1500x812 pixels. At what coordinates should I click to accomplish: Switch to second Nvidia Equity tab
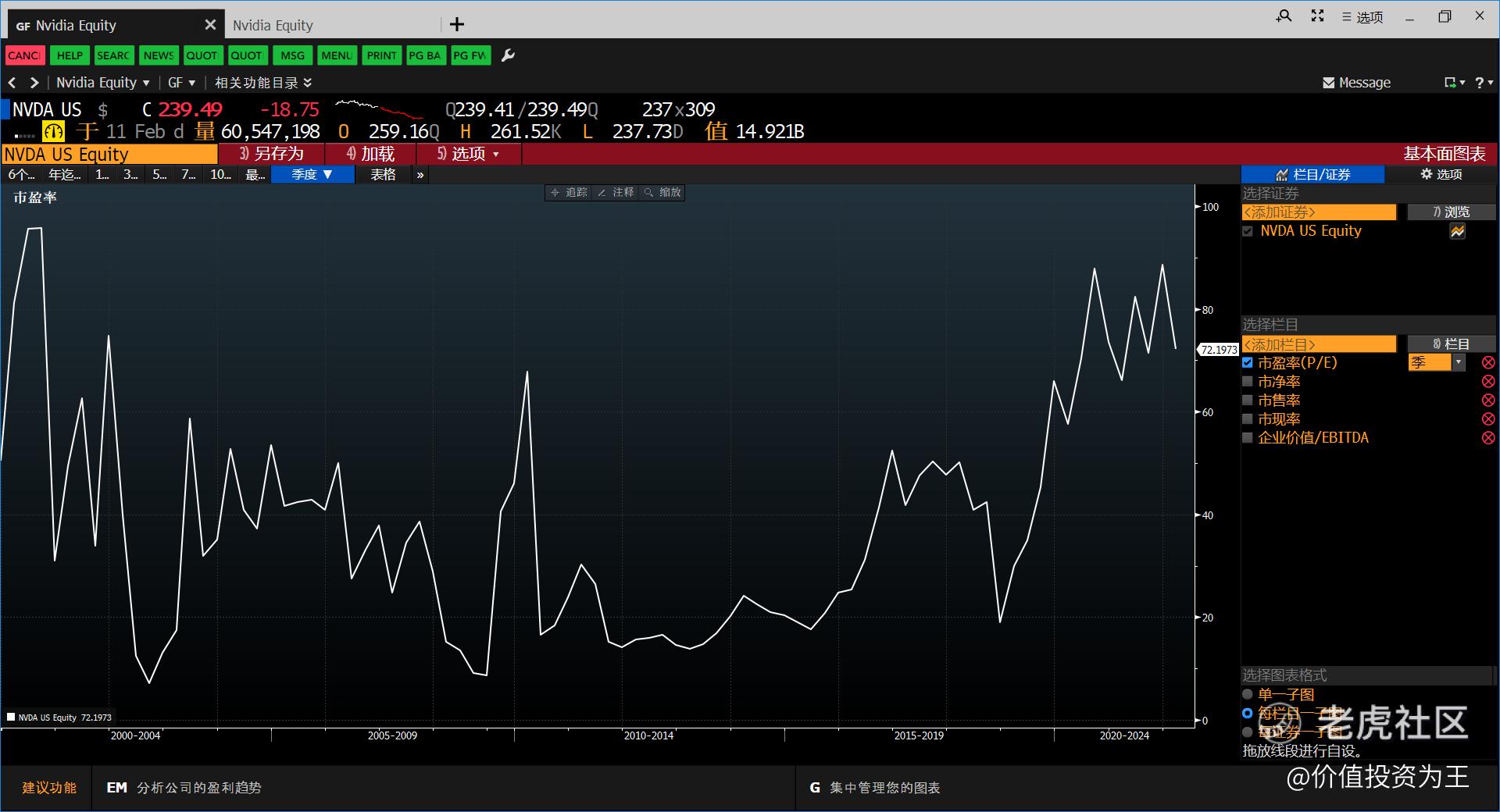[x=273, y=26]
